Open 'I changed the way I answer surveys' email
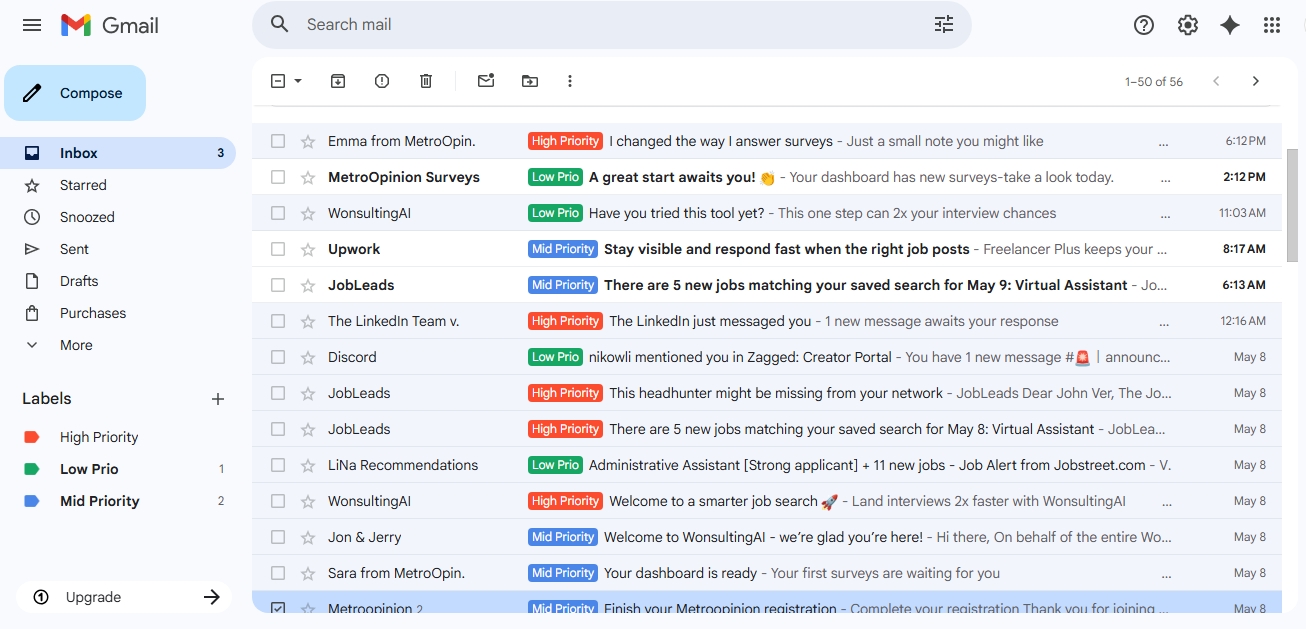Image resolution: width=1306 pixels, height=629 pixels. click(x=767, y=141)
